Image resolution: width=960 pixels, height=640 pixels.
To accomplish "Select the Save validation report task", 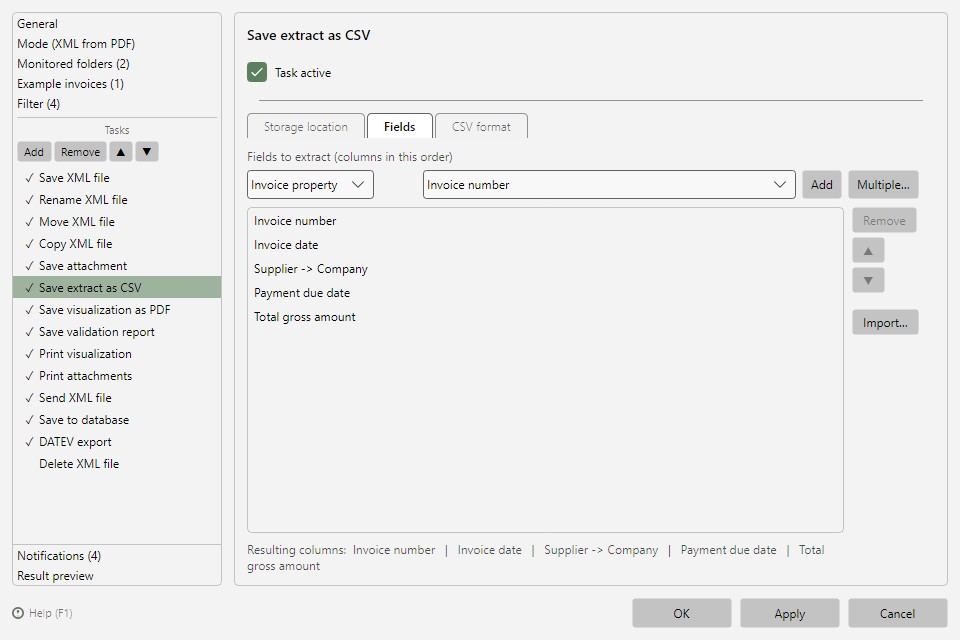I will [x=117, y=332].
